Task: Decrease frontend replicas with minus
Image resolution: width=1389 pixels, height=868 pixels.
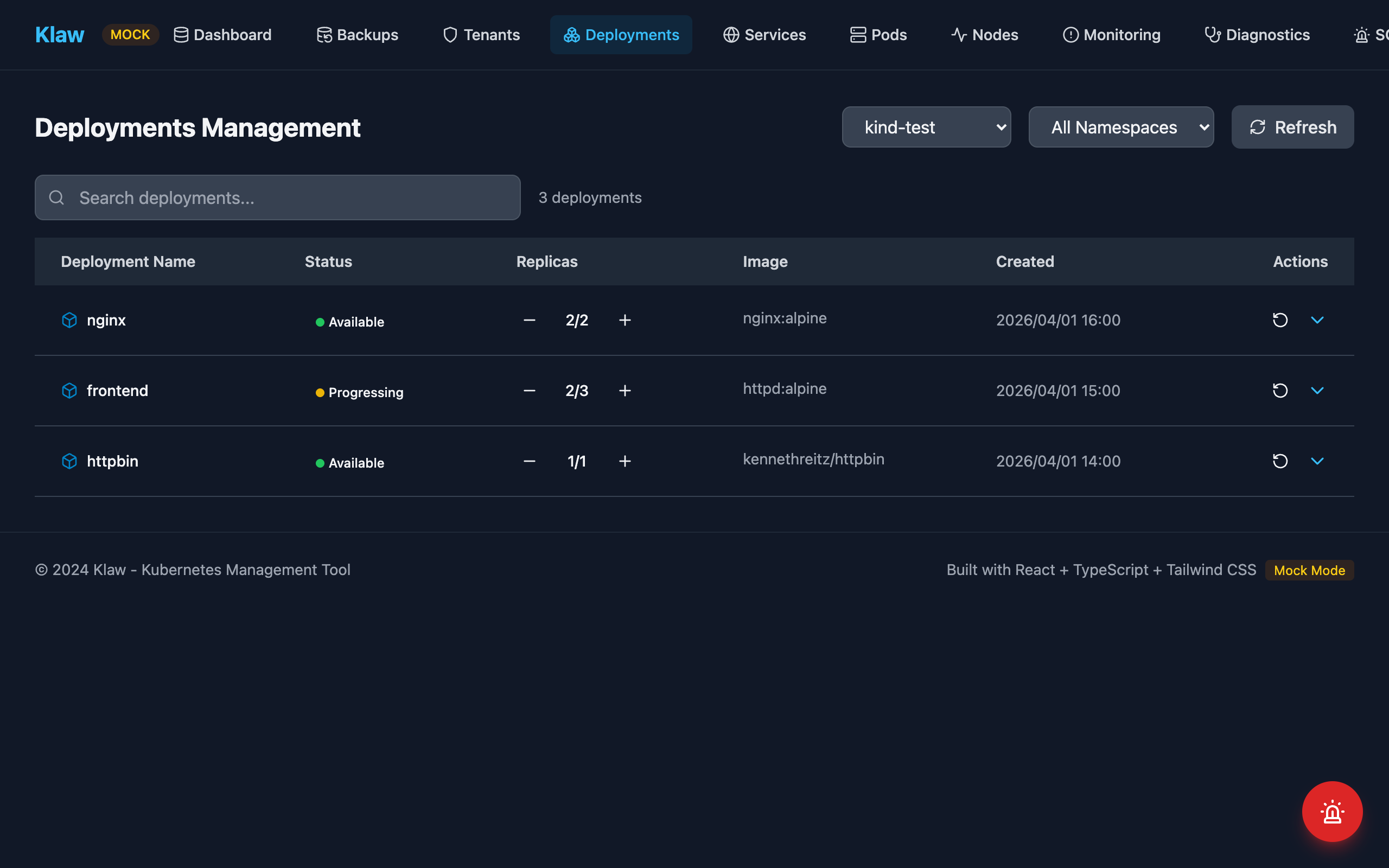Action: (x=529, y=391)
